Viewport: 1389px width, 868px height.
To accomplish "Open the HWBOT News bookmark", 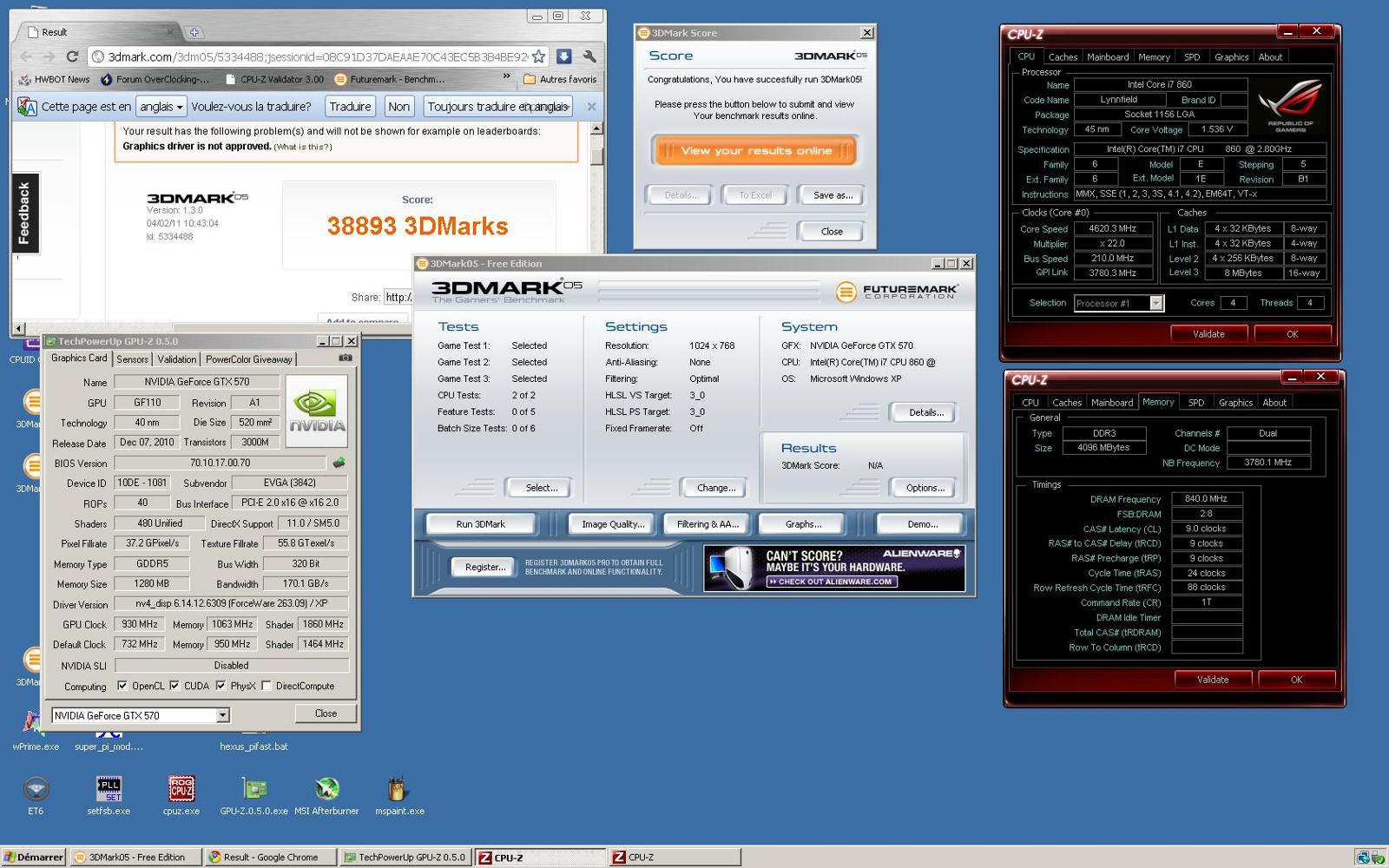I will [53, 79].
